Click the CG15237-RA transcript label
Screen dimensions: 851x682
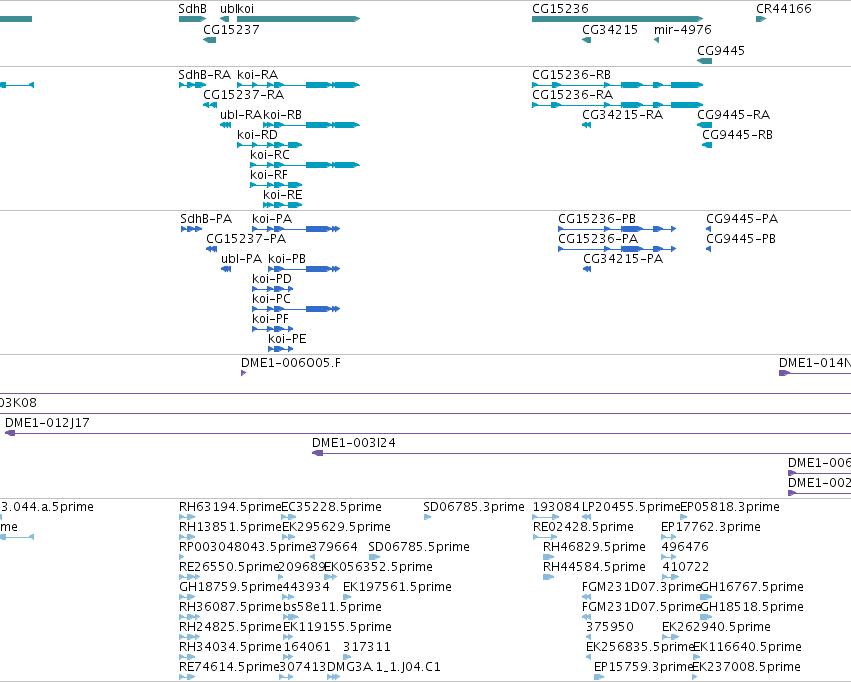tap(243, 94)
